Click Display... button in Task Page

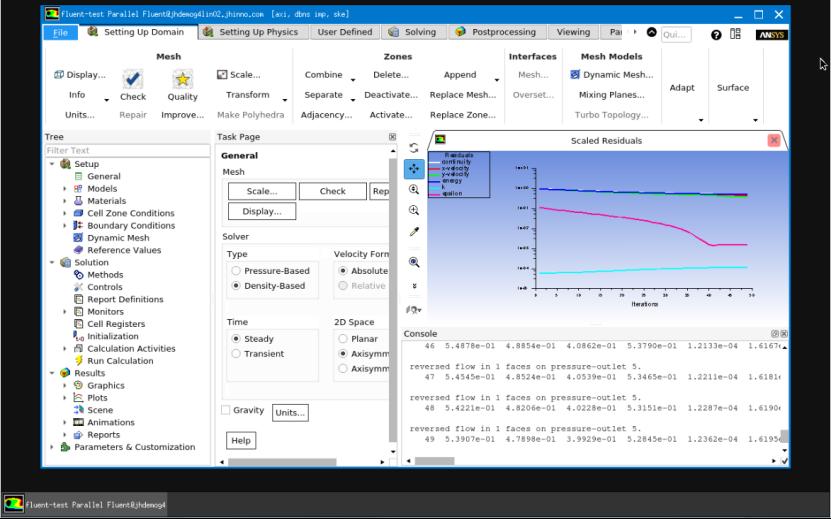(262, 212)
